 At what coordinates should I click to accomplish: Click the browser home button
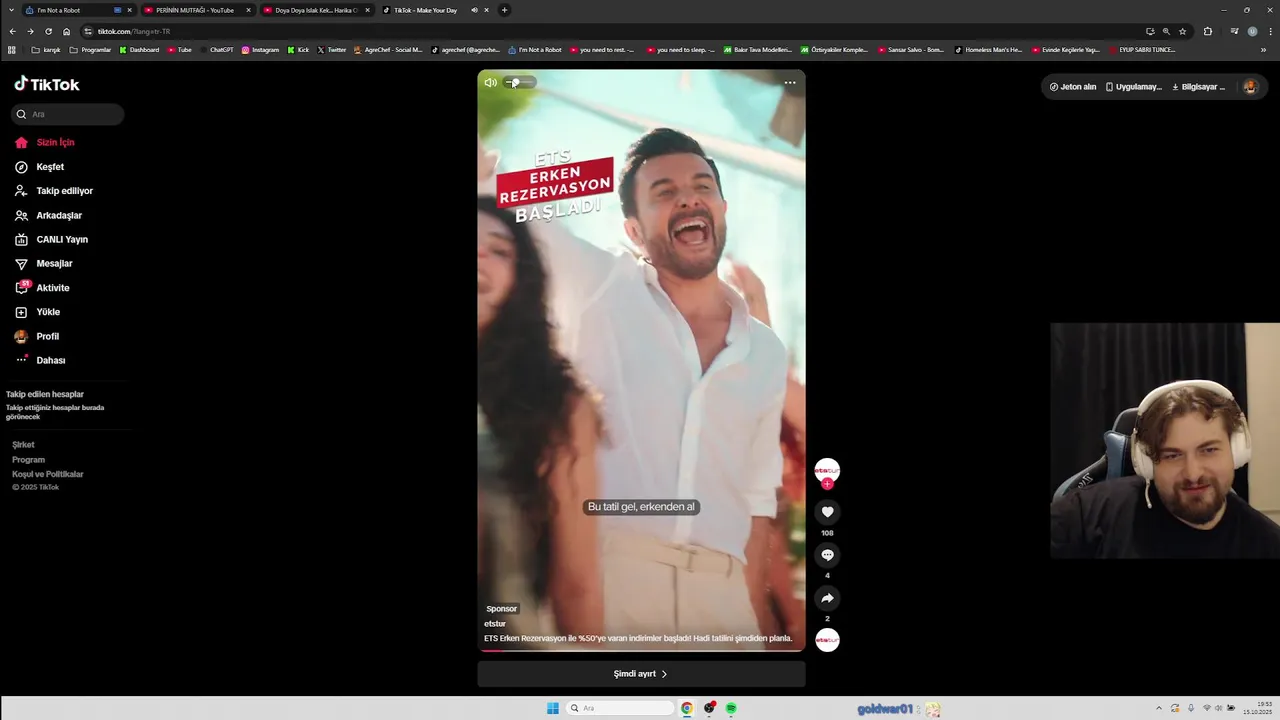[x=67, y=31]
